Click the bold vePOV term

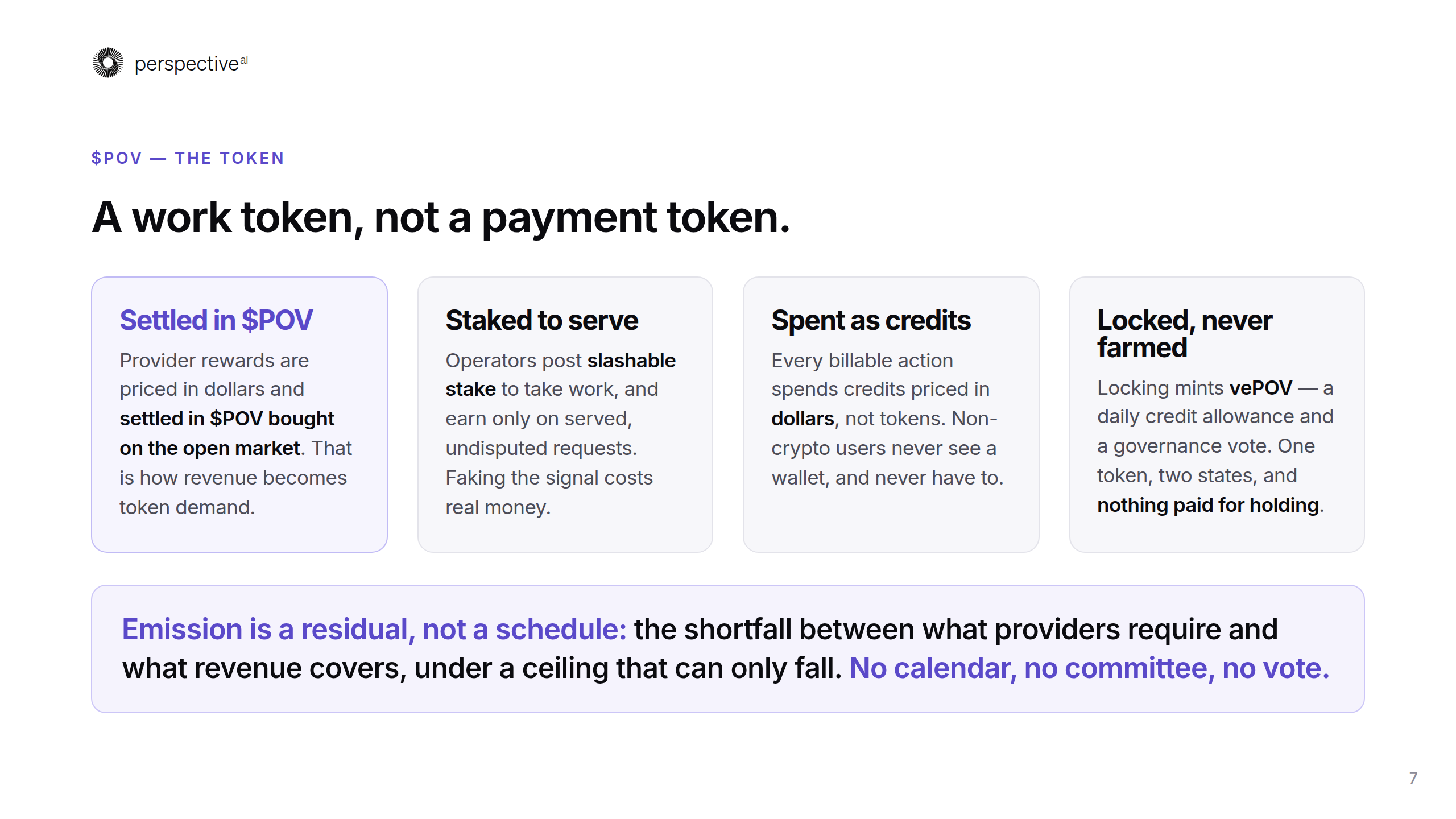click(1260, 388)
